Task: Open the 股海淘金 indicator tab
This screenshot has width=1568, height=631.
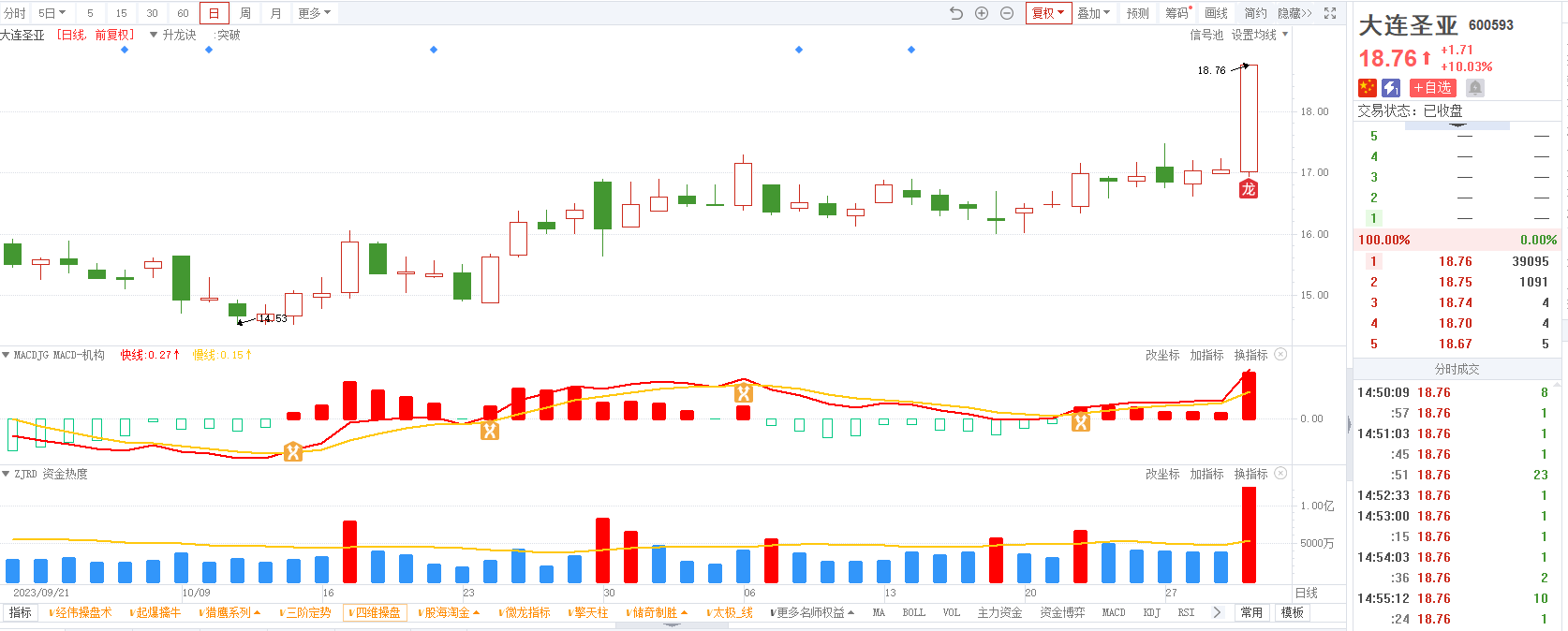Action: 449,612
